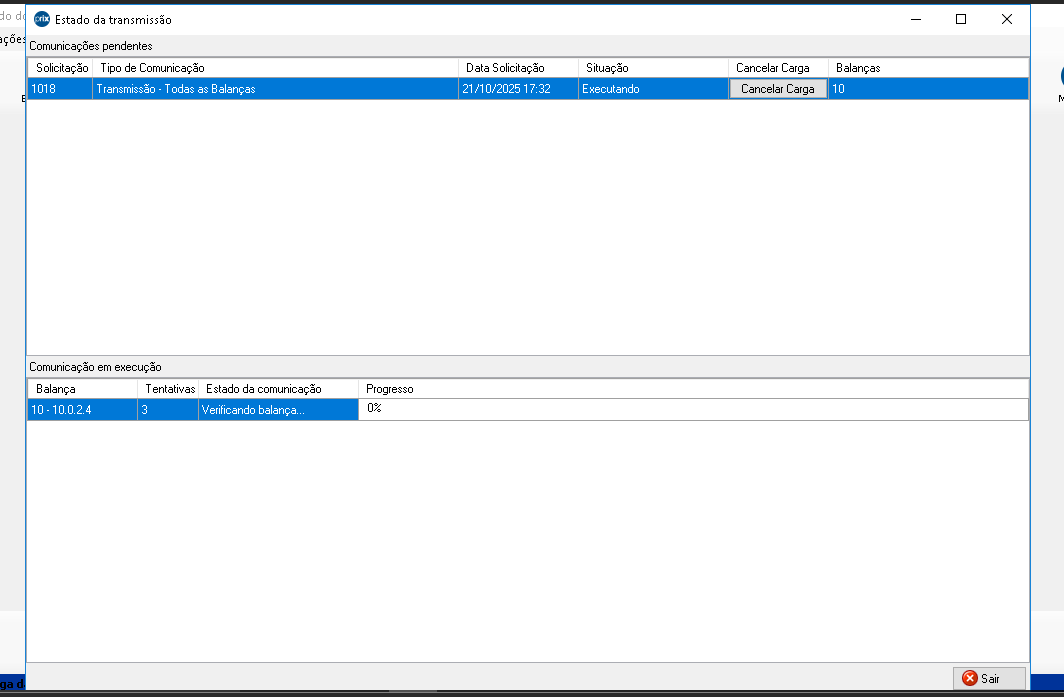
Task: Select the request number 1018 cell
Action: coord(60,89)
